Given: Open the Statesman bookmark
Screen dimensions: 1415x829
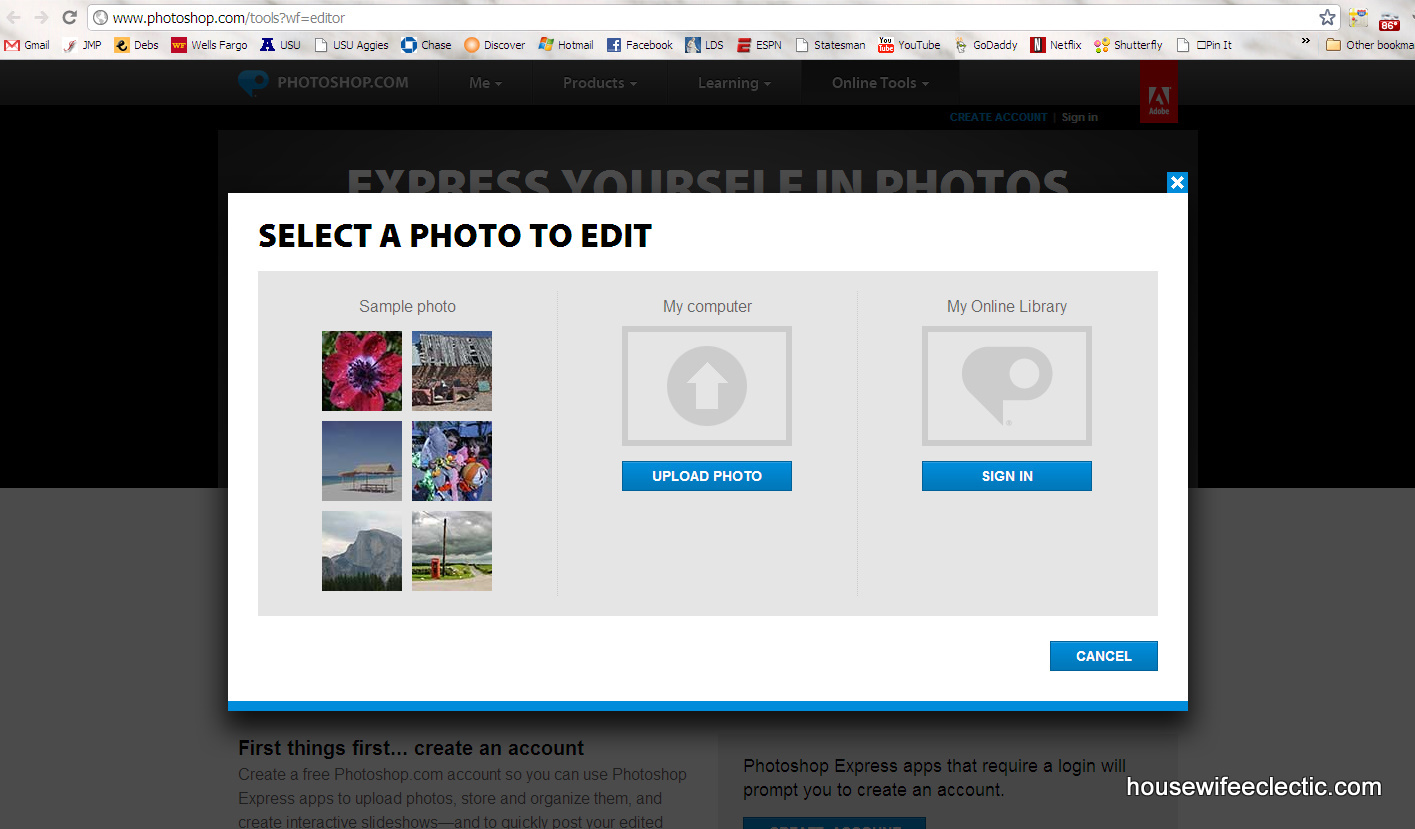Looking at the screenshot, I should 830,45.
